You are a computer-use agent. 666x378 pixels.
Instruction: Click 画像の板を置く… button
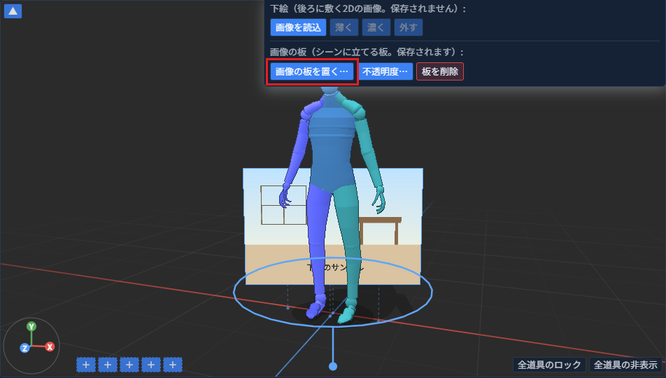click(x=312, y=71)
